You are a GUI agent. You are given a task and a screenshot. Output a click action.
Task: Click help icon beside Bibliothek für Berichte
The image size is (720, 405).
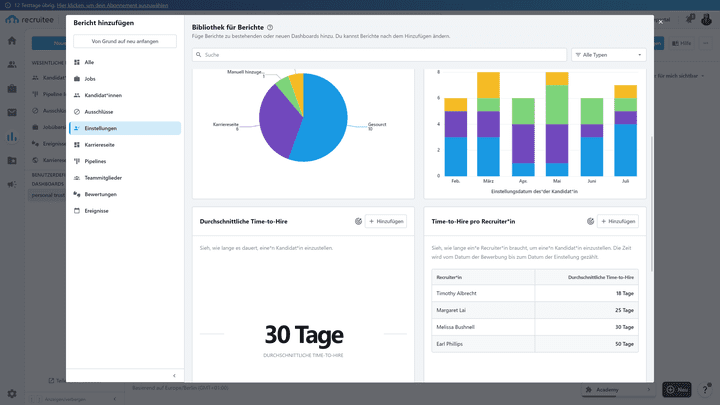(x=270, y=28)
